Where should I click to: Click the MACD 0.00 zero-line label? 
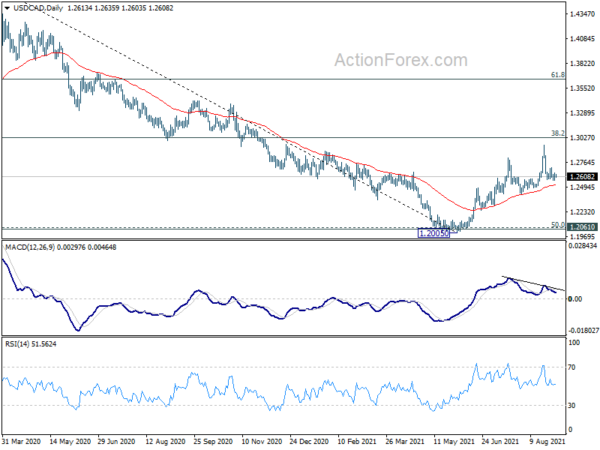[x=575, y=299]
